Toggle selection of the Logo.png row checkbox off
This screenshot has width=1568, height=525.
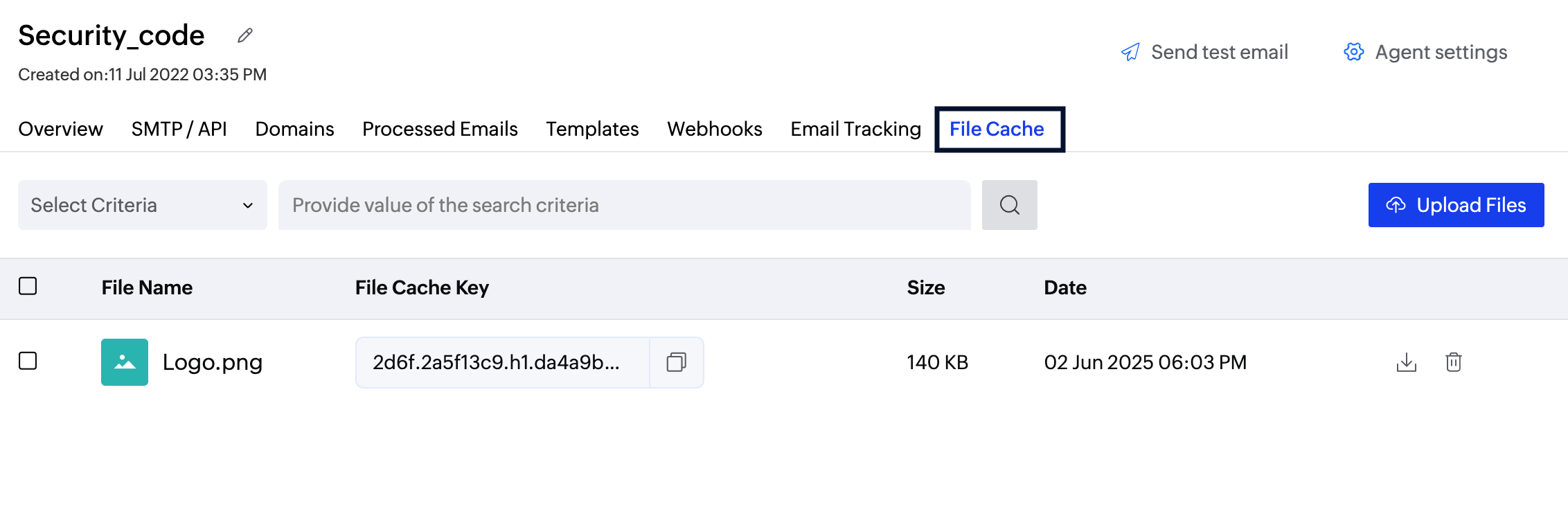(x=28, y=362)
